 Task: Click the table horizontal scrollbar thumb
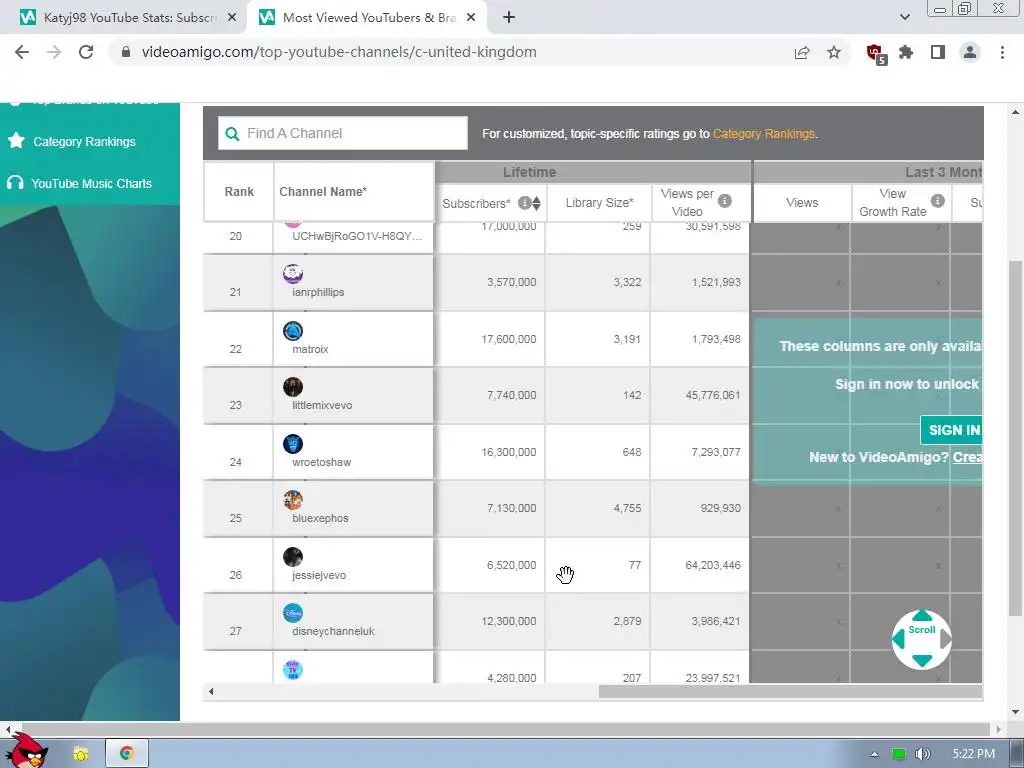click(790, 692)
